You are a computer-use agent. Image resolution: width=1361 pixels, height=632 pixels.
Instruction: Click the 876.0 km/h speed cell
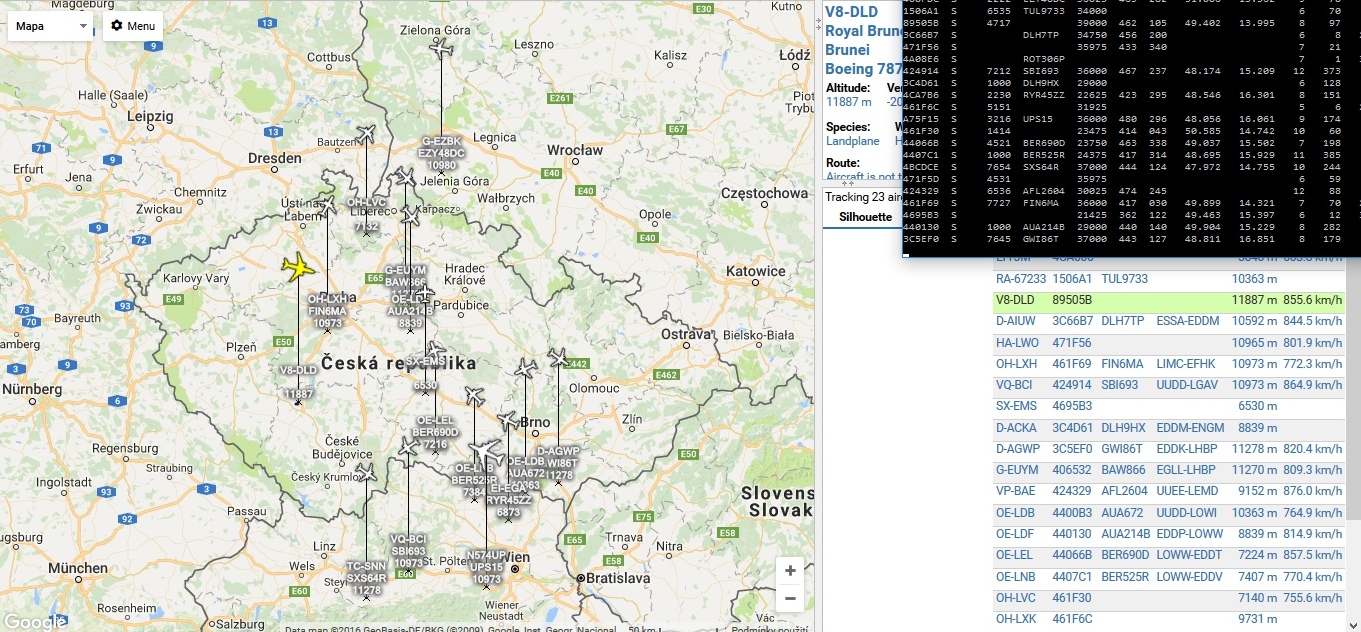1312,492
